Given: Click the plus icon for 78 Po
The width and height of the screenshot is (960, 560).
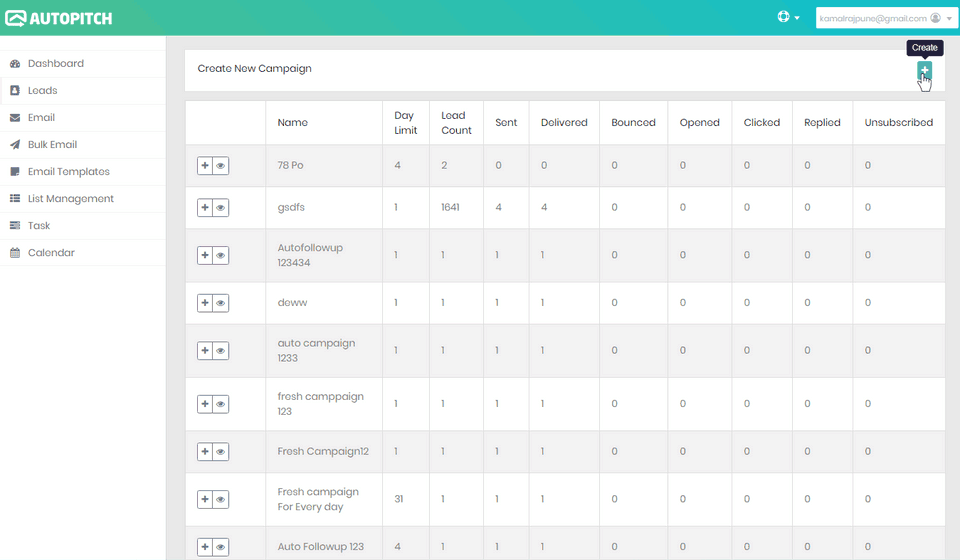Looking at the screenshot, I should [x=205, y=165].
